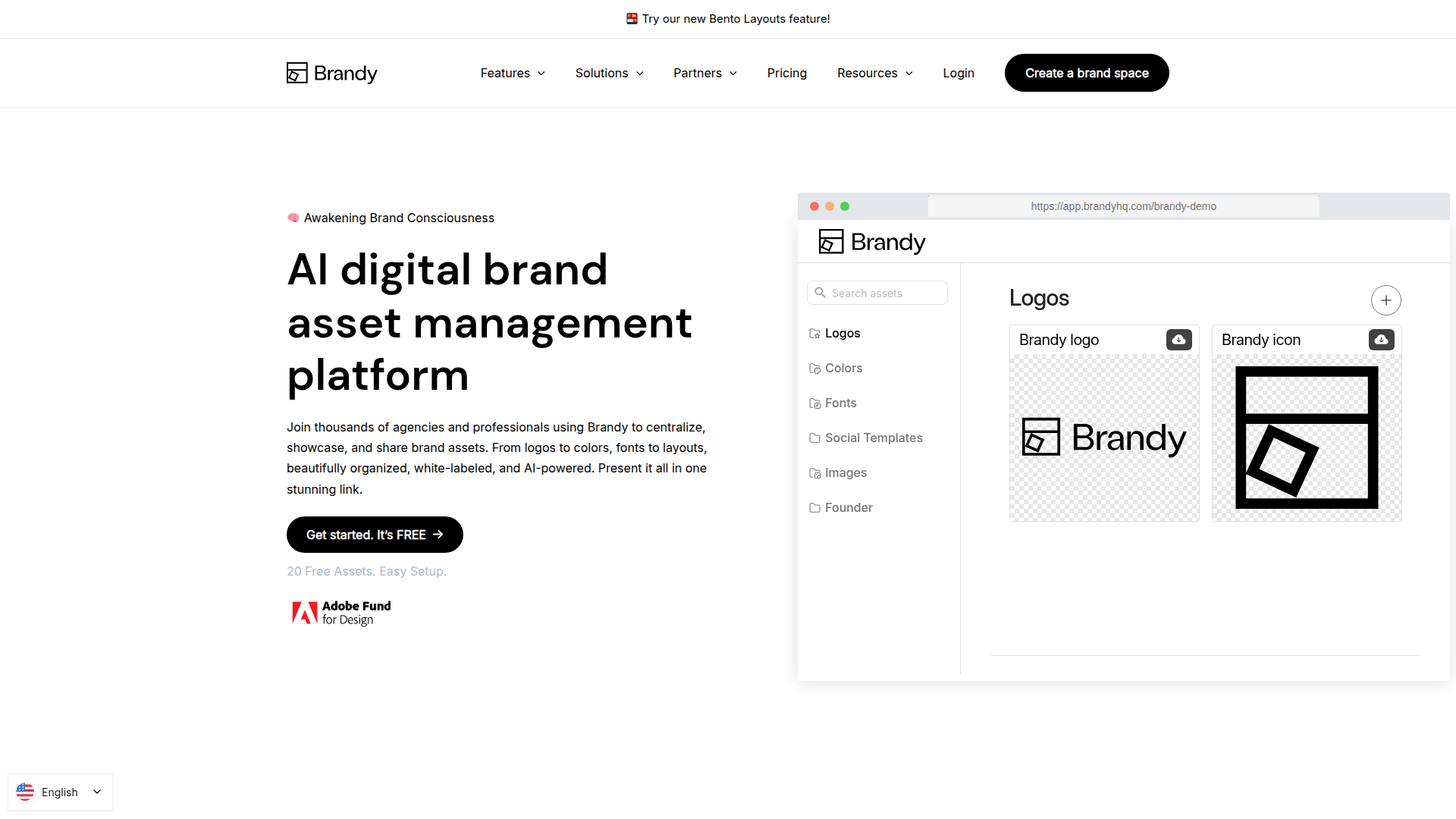Click the brain emoji beside Awakening Brand Consciousness
Screen dimensions: 1456x819
[x=293, y=218]
